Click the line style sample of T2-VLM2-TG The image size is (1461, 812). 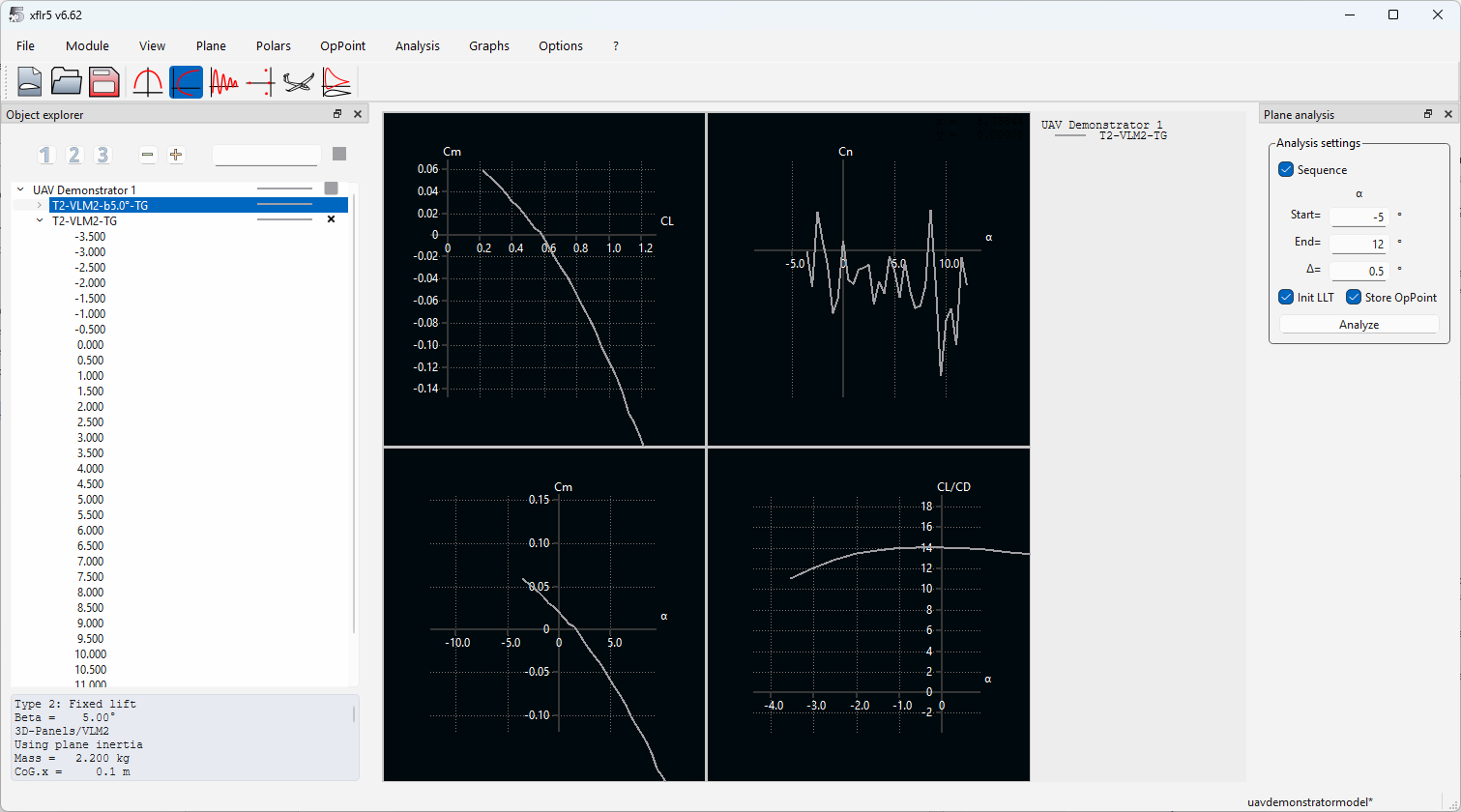coord(284,220)
